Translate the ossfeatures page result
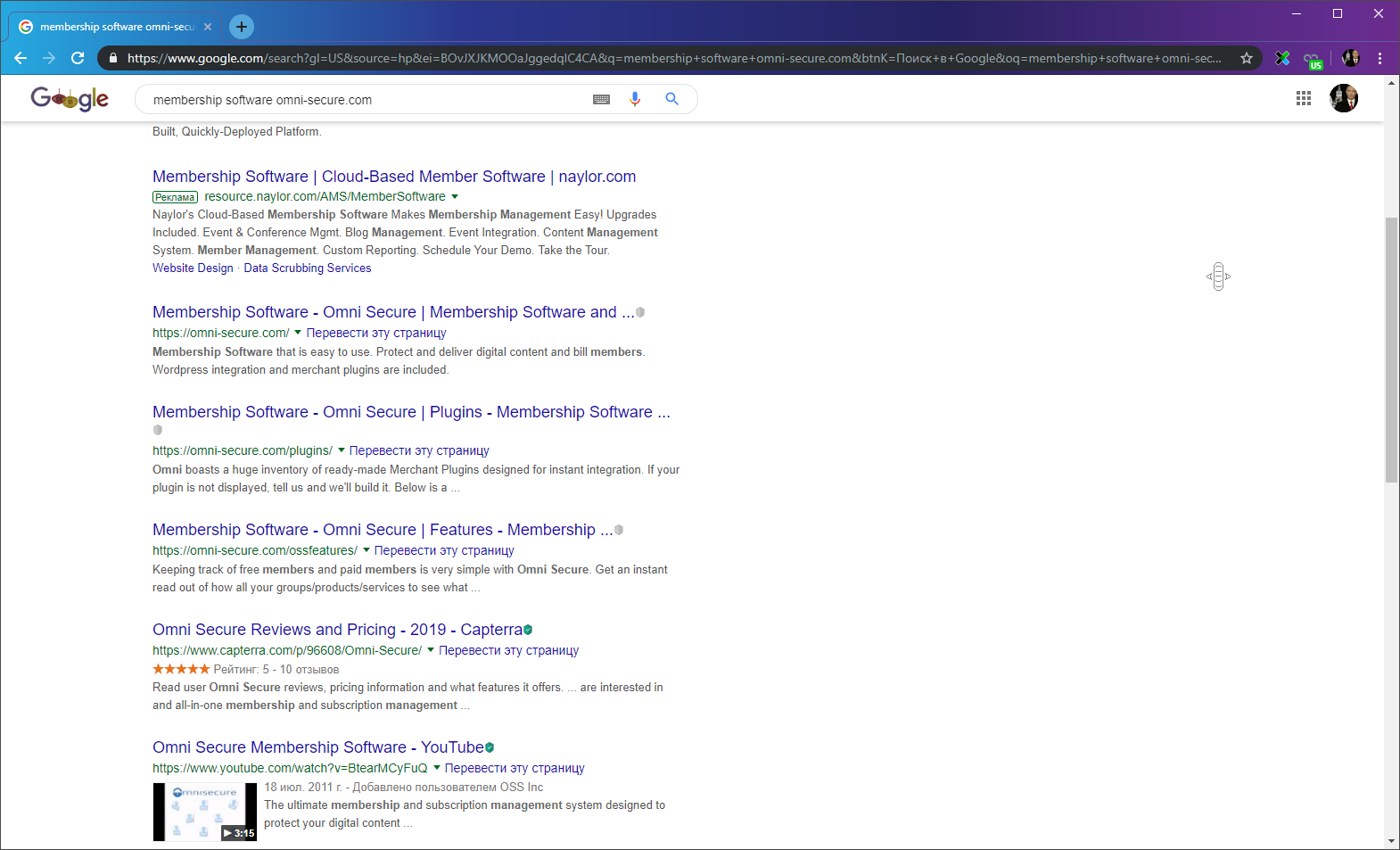This screenshot has height=850, width=1400. pyautogui.click(x=444, y=550)
